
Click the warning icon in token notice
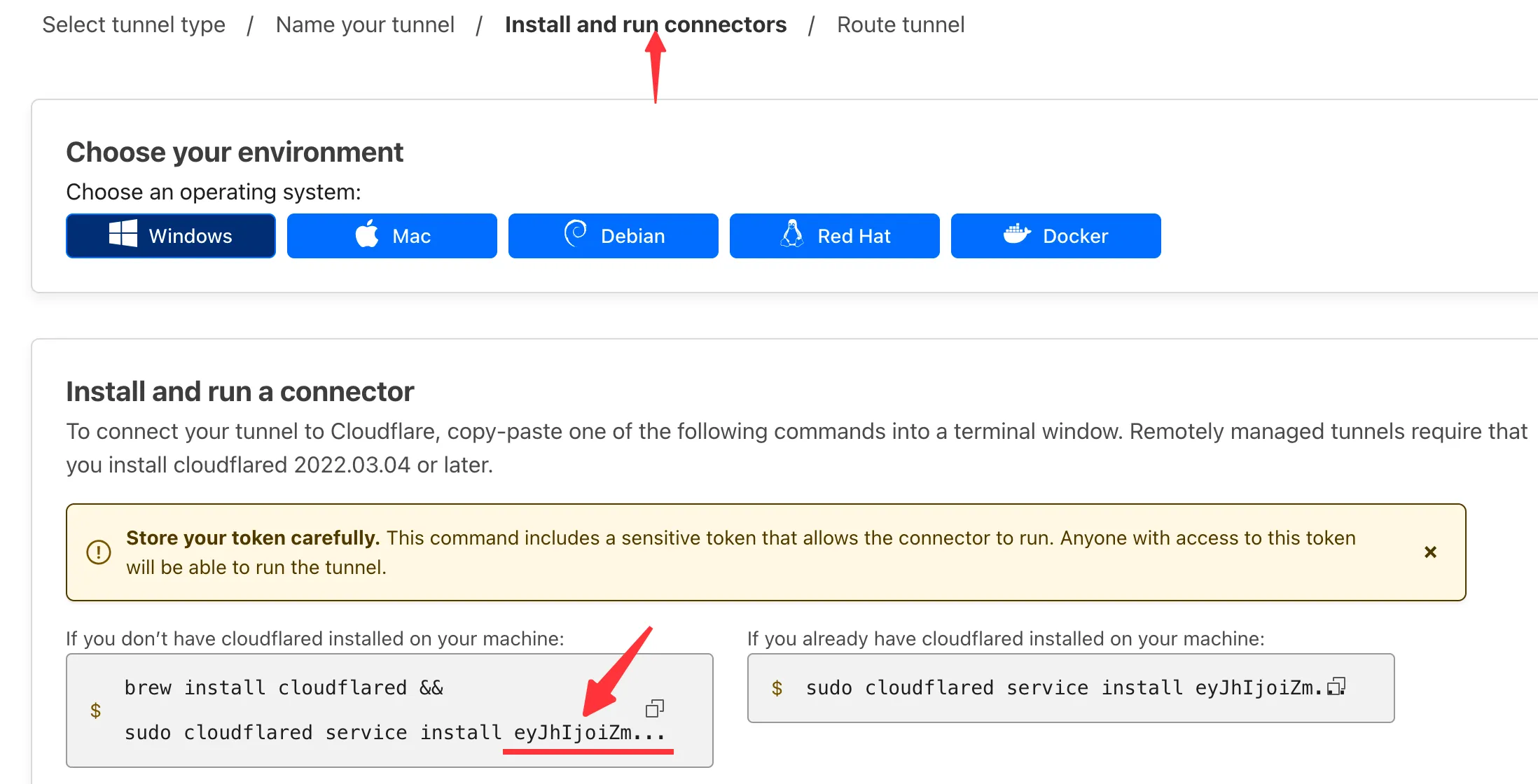coord(99,552)
